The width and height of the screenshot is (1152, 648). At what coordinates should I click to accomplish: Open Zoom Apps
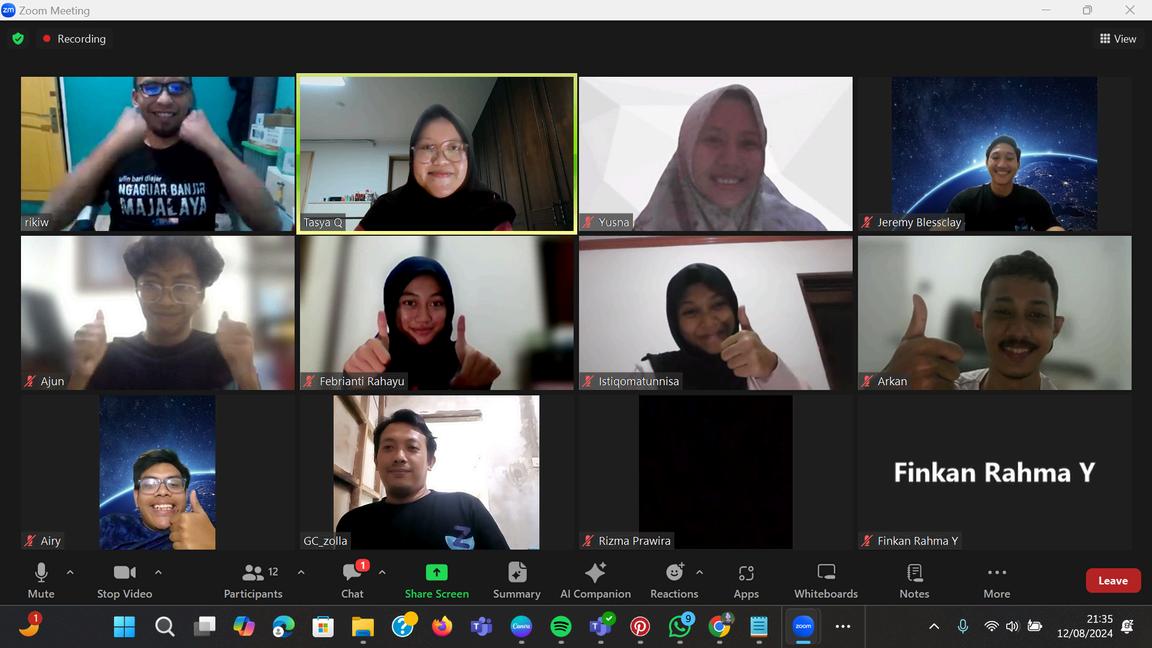[746, 580]
